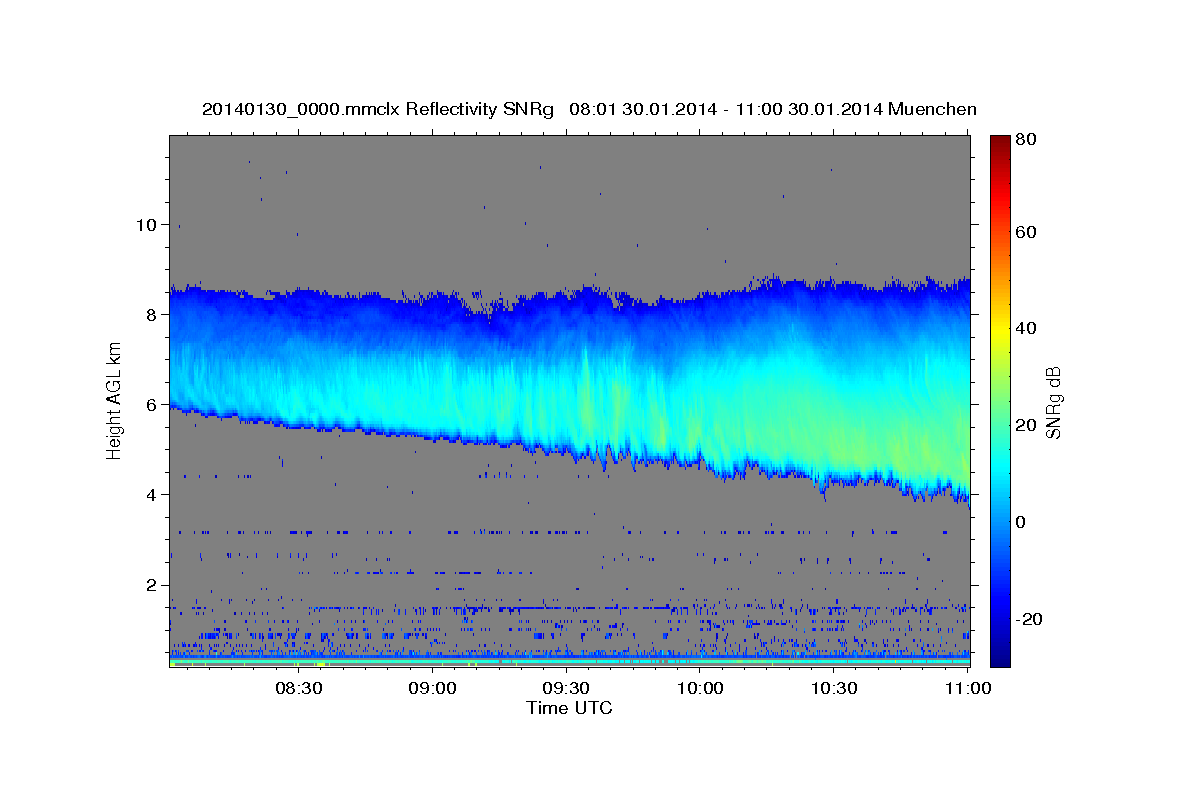This screenshot has width=1200, height=800.
Task: Click the colorbar value 80
Action: click(1025, 140)
